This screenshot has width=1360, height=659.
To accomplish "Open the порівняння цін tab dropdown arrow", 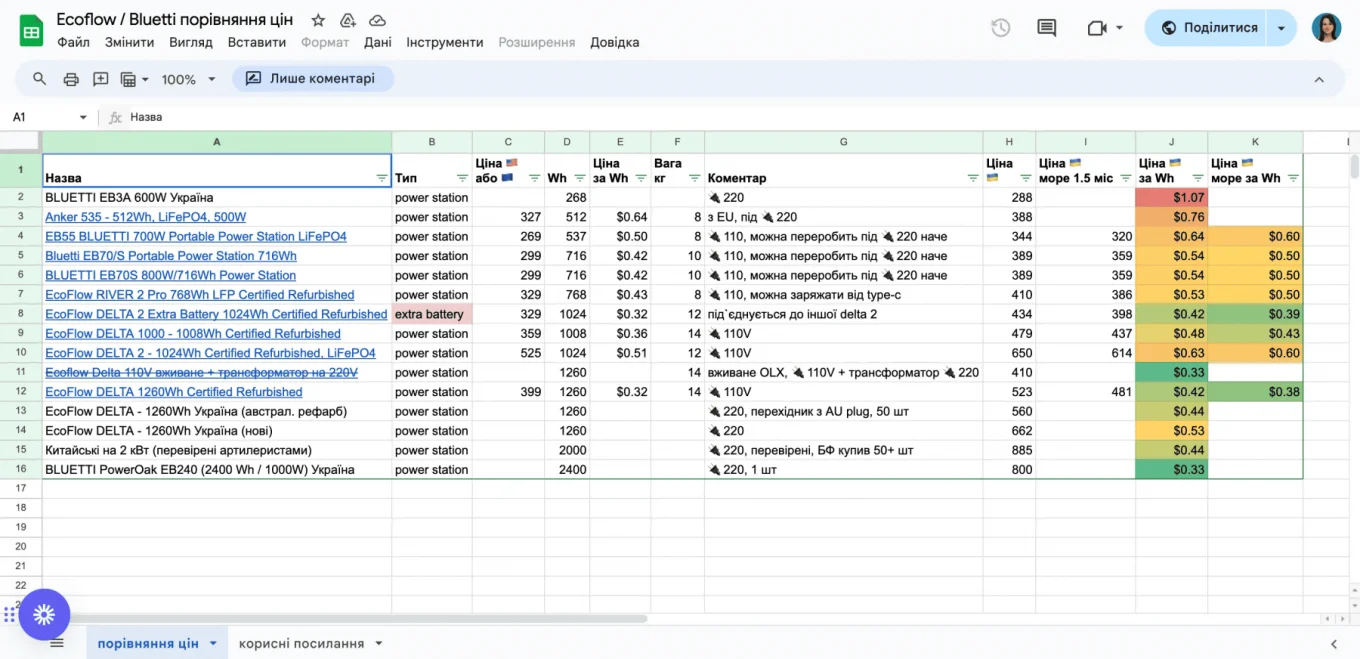I will click(213, 643).
